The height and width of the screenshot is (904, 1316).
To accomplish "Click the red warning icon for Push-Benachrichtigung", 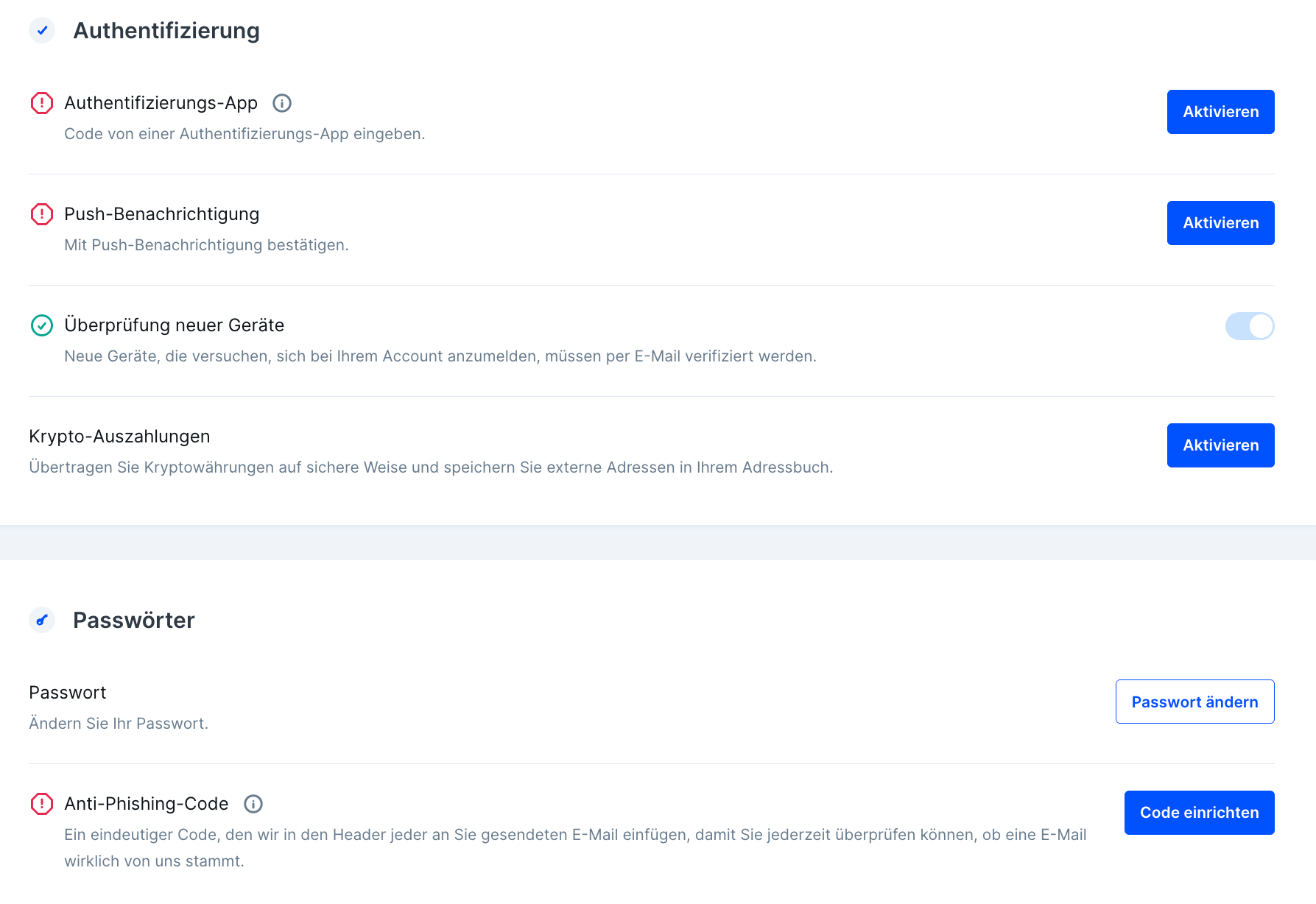I will point(42,214).
